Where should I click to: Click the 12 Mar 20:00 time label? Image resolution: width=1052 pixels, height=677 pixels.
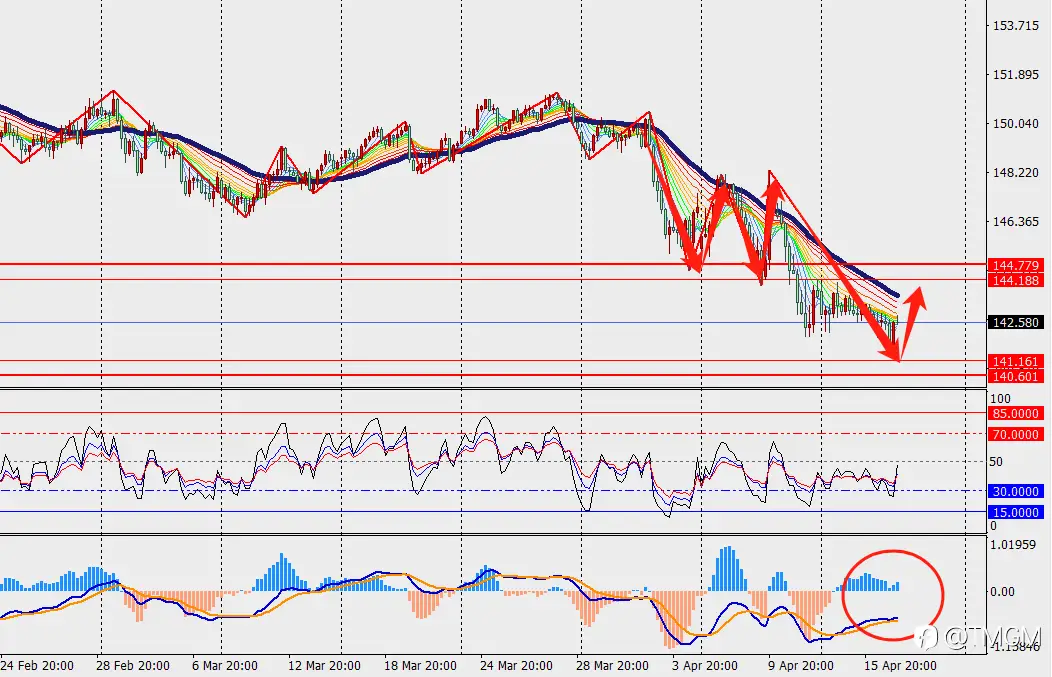click(324, 666)
